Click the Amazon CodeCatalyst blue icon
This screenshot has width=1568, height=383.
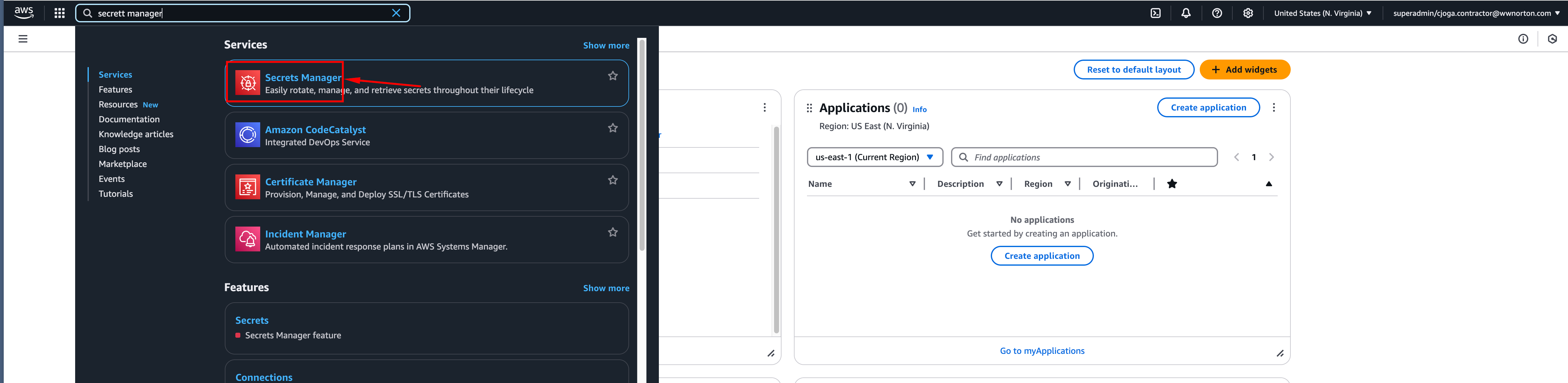click(x=248, y=135)
